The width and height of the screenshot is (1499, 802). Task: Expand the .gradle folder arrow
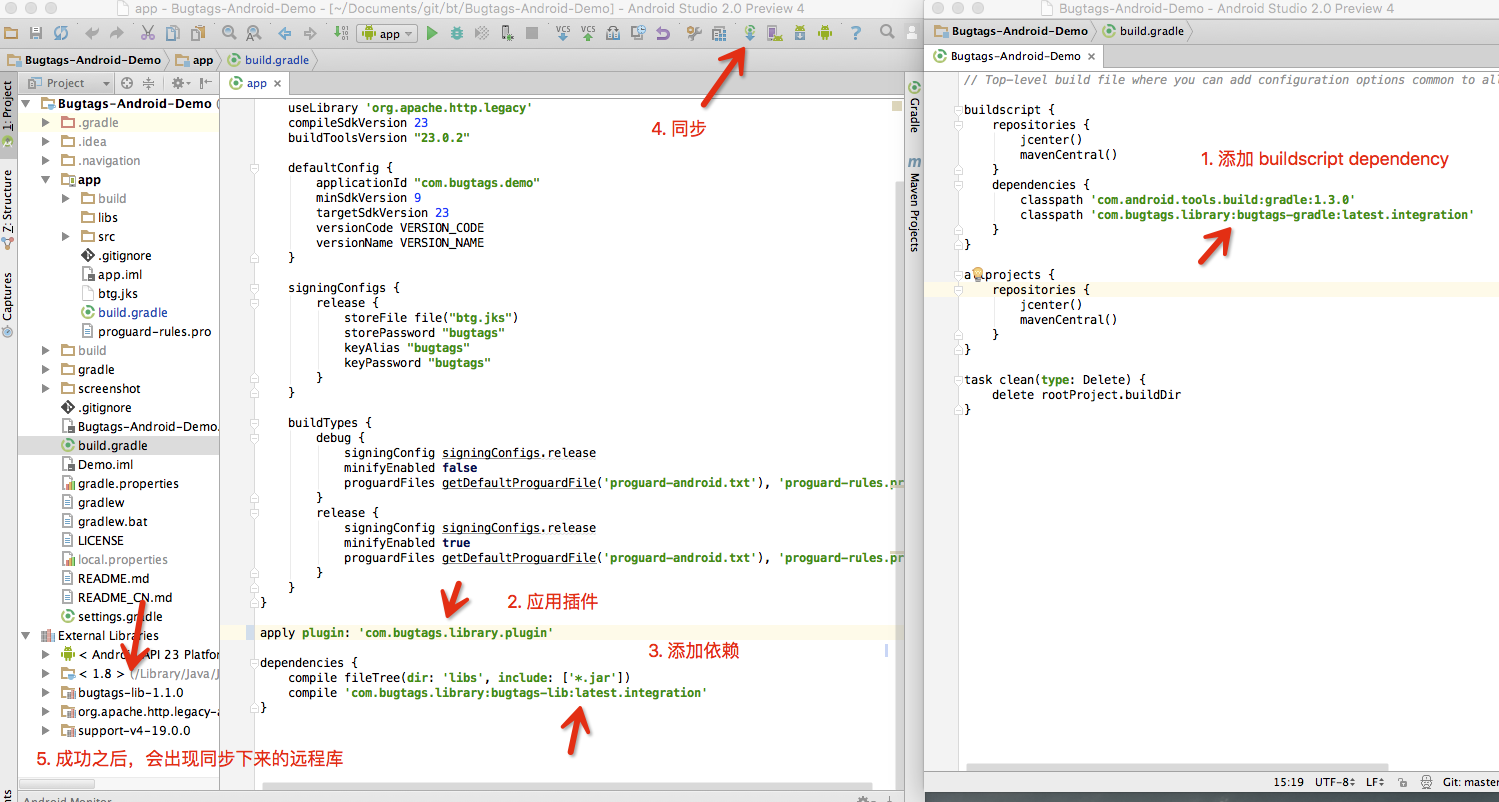tap(46, 123)
